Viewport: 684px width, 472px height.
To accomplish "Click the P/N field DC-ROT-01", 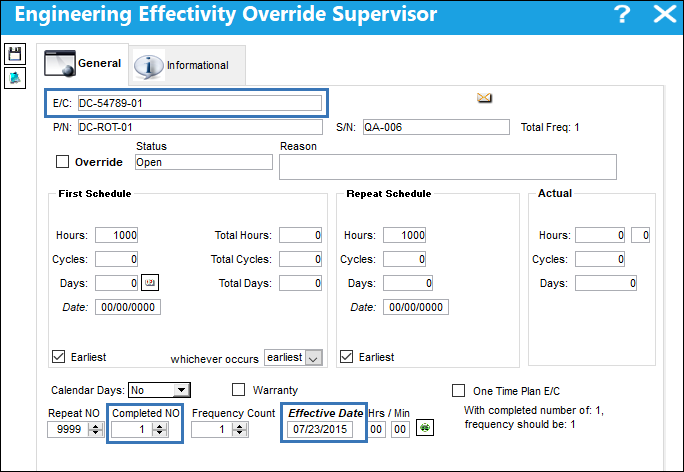I will (200, 127).
